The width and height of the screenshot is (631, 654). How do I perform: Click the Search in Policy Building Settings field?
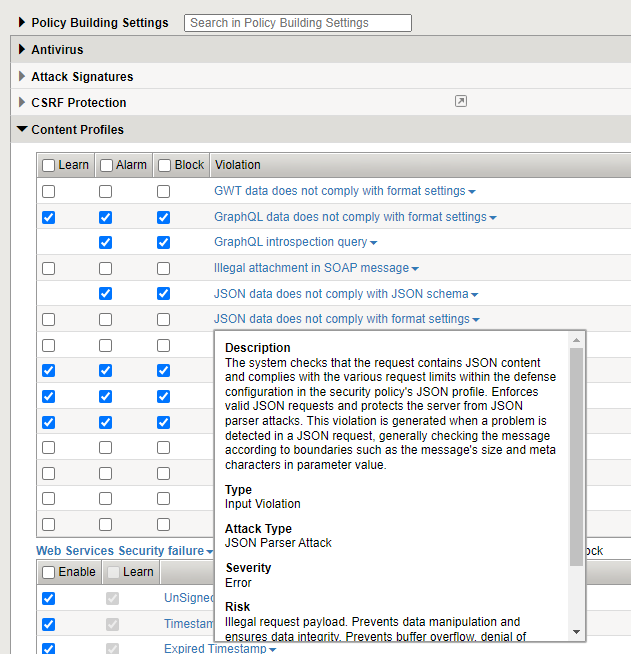tap(297, 22)
